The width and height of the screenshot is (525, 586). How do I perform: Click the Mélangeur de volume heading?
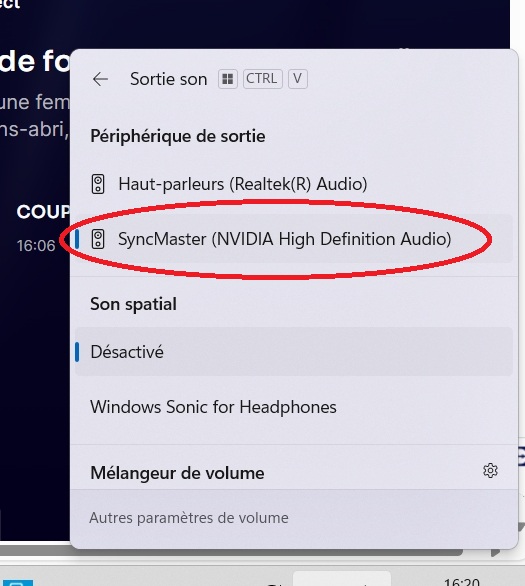click(x=177, y=473)
